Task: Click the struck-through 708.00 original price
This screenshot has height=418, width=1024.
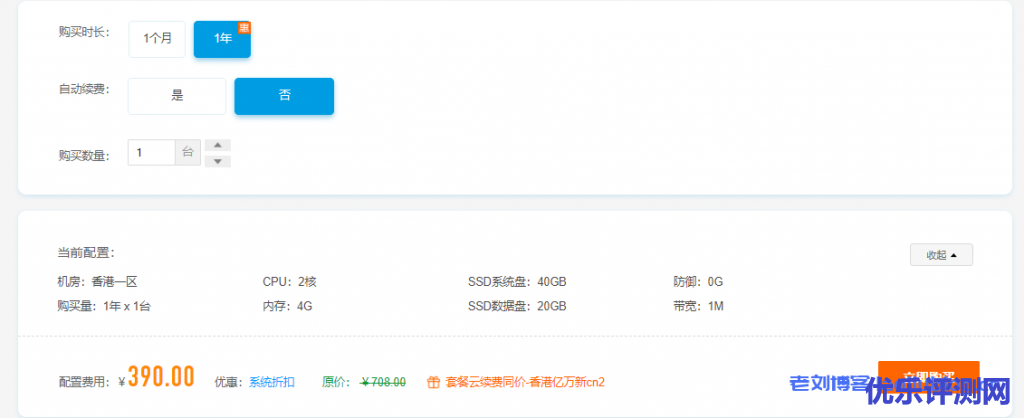Action: [x=383, y=382]
